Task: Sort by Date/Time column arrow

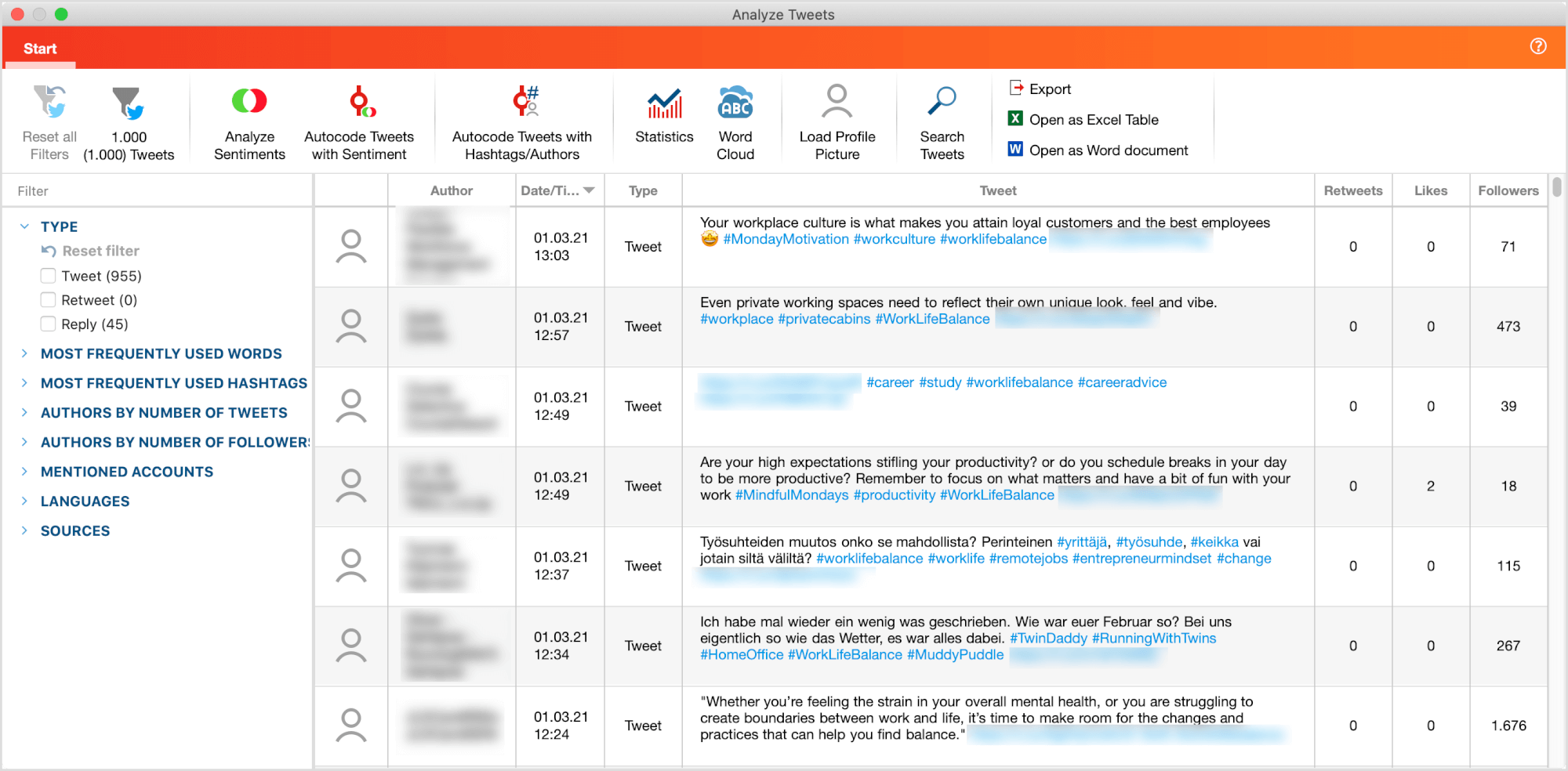Action: 589,190
